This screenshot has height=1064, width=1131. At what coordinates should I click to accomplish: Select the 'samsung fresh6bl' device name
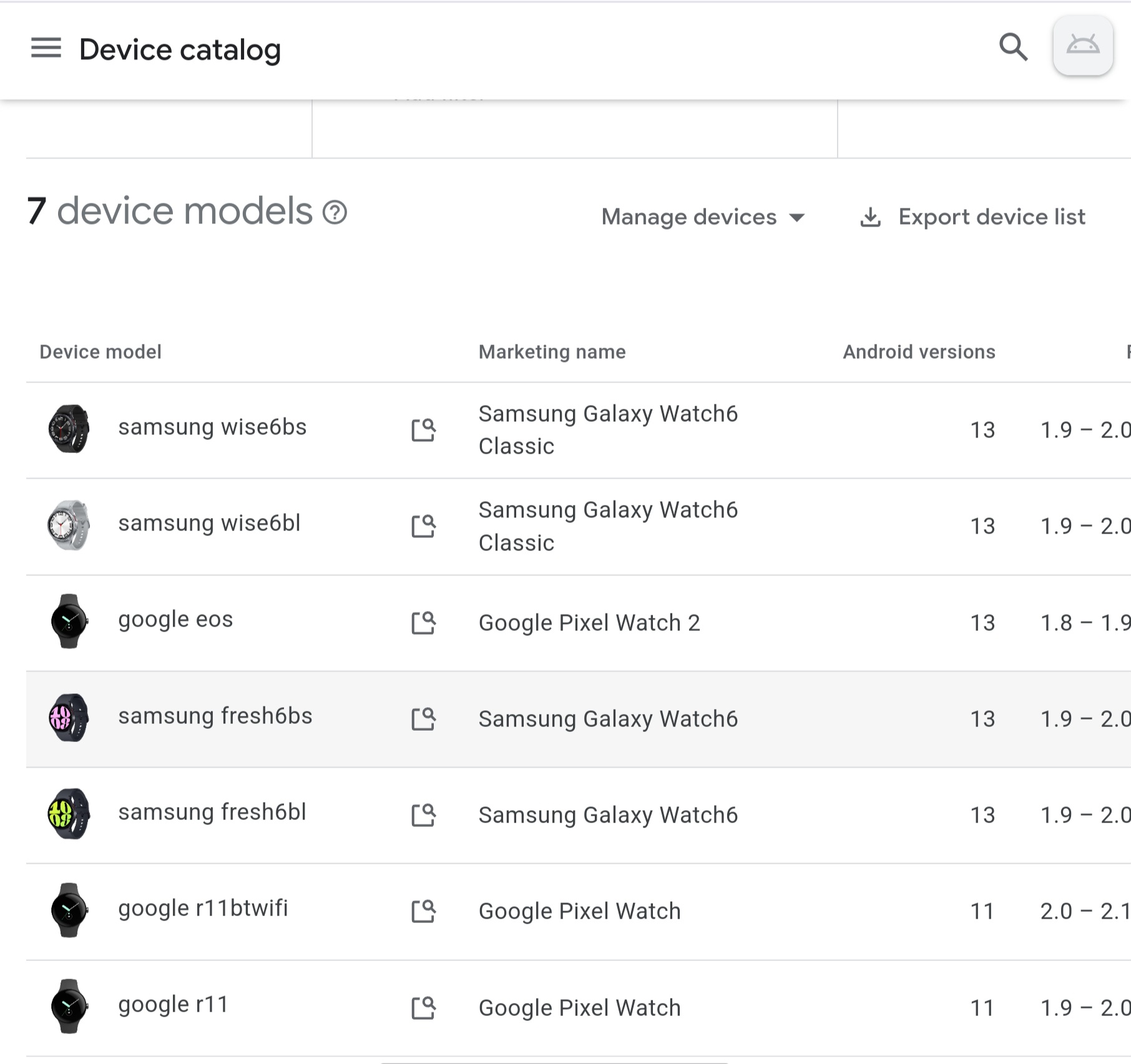click(x=212, y=813)
